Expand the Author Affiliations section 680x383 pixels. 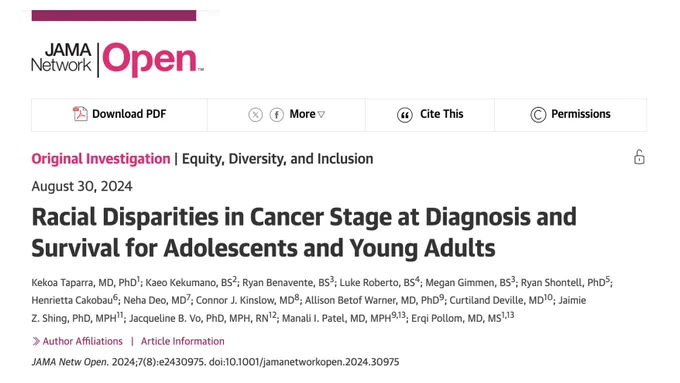coord(82,341)
